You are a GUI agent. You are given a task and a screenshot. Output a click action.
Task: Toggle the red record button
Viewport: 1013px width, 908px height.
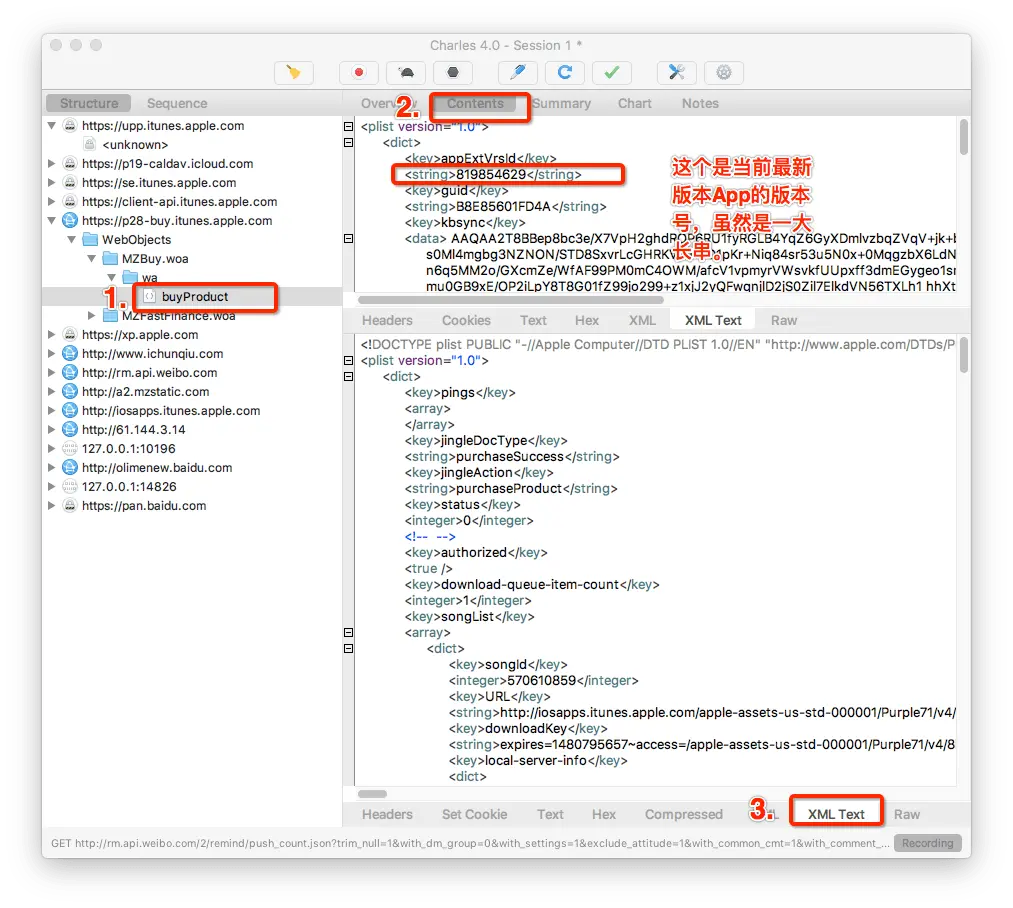359,72
